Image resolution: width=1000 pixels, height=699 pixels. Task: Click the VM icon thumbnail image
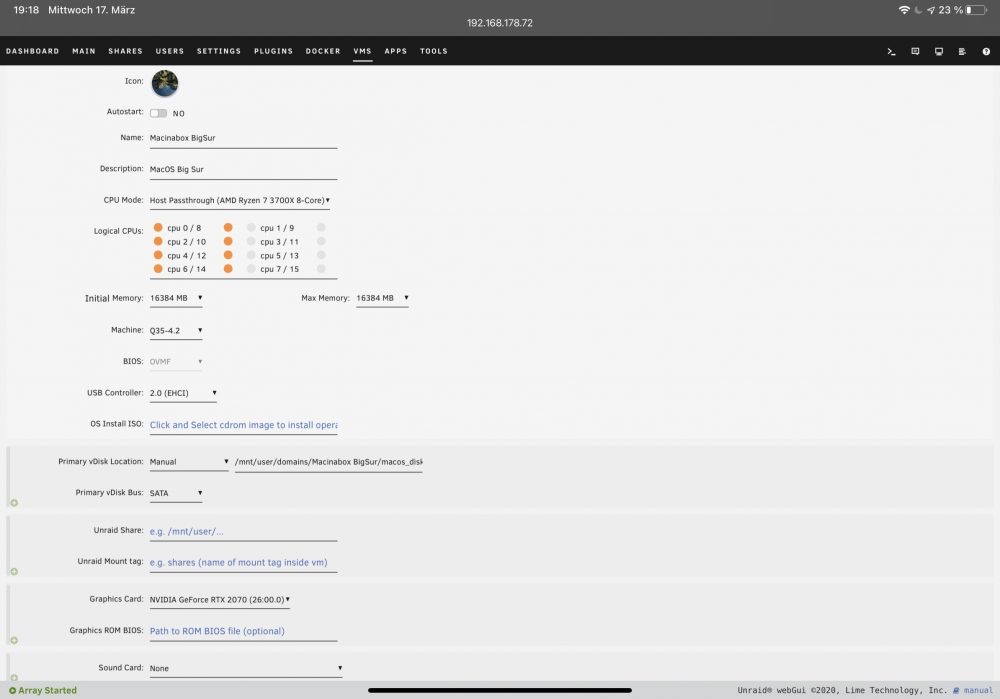(165, 84)
